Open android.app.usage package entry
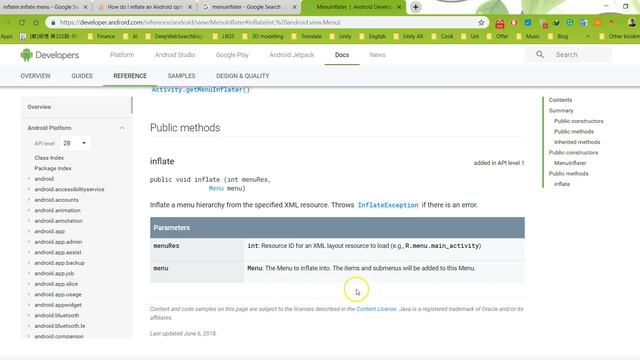Screen dimensions: 640x360 coord(58,295)
